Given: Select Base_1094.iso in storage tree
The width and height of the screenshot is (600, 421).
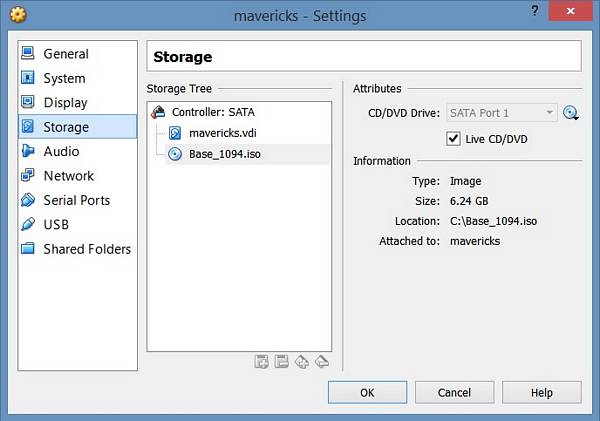Looking at the screenshot, I should tap(225, 154).
